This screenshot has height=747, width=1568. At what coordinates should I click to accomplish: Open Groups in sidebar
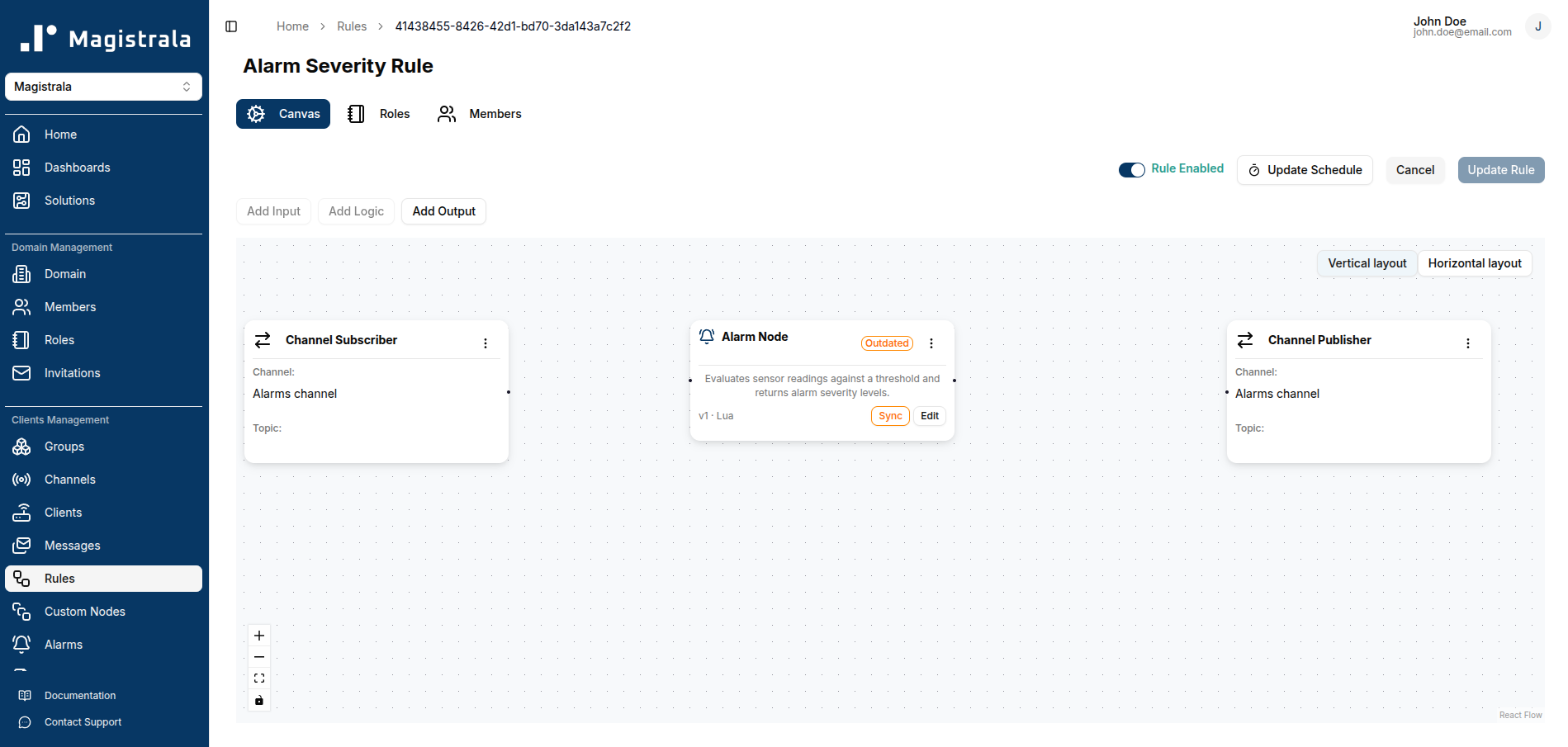pyautogui.click(x=103, y=447)
